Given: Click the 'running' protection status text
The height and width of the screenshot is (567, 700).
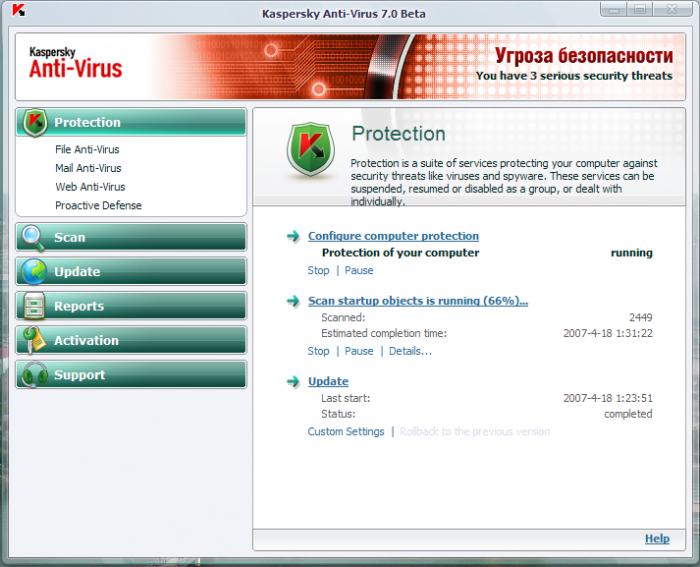Looking at the screenshot, I should 632,253.
